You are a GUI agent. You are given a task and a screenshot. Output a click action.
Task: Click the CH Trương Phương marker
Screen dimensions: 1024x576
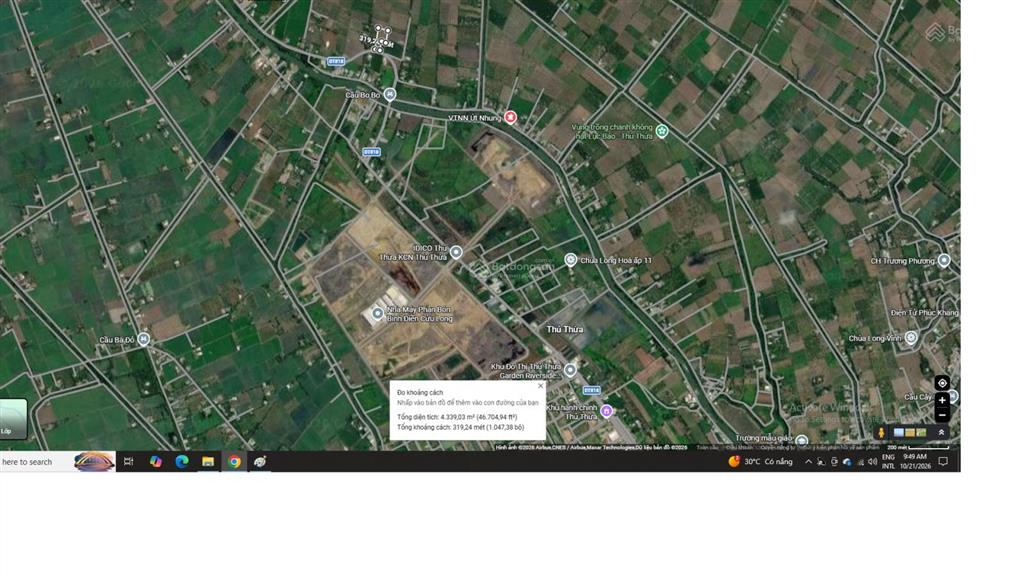tap(944, 261)
